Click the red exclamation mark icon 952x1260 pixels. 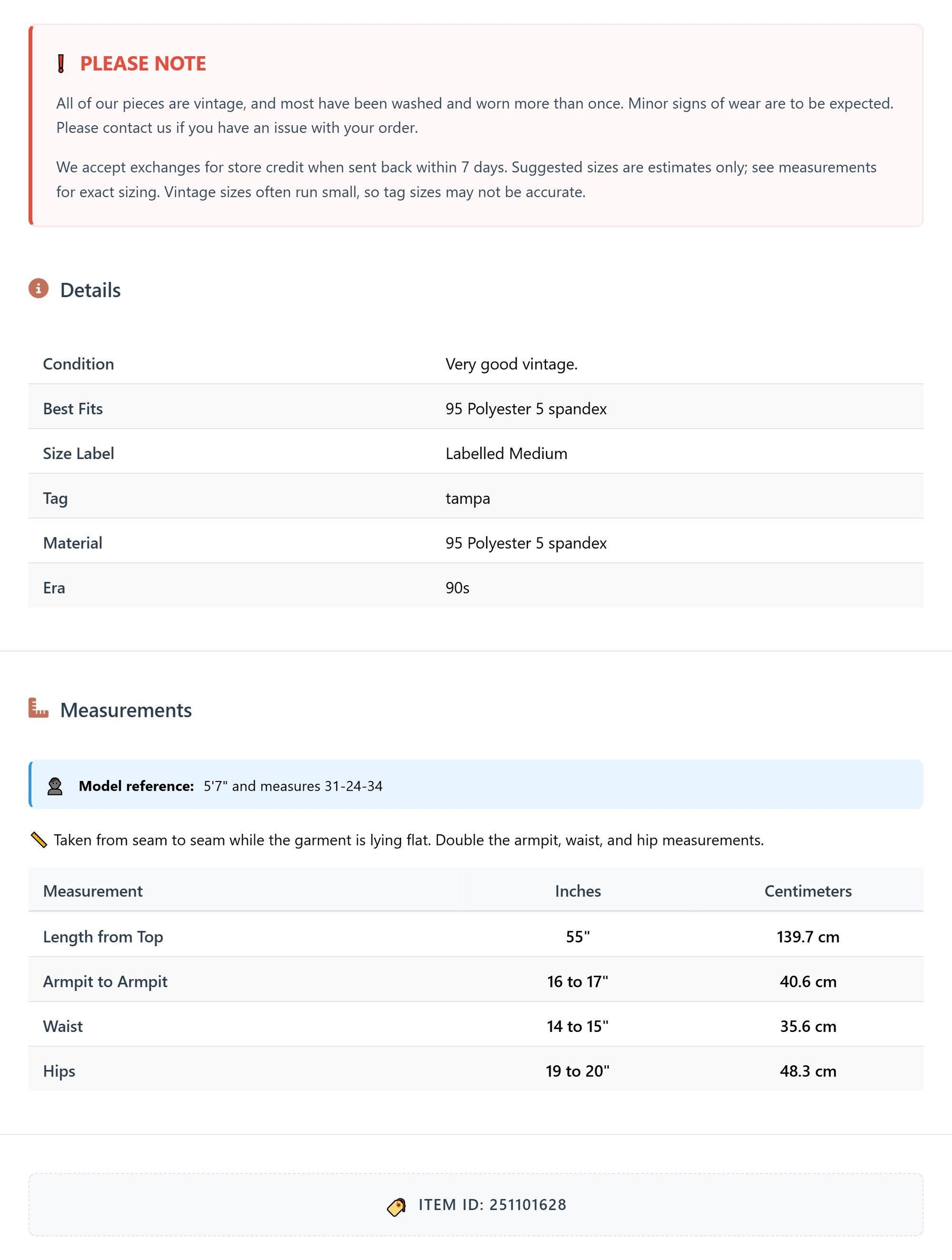coord(61,64)
